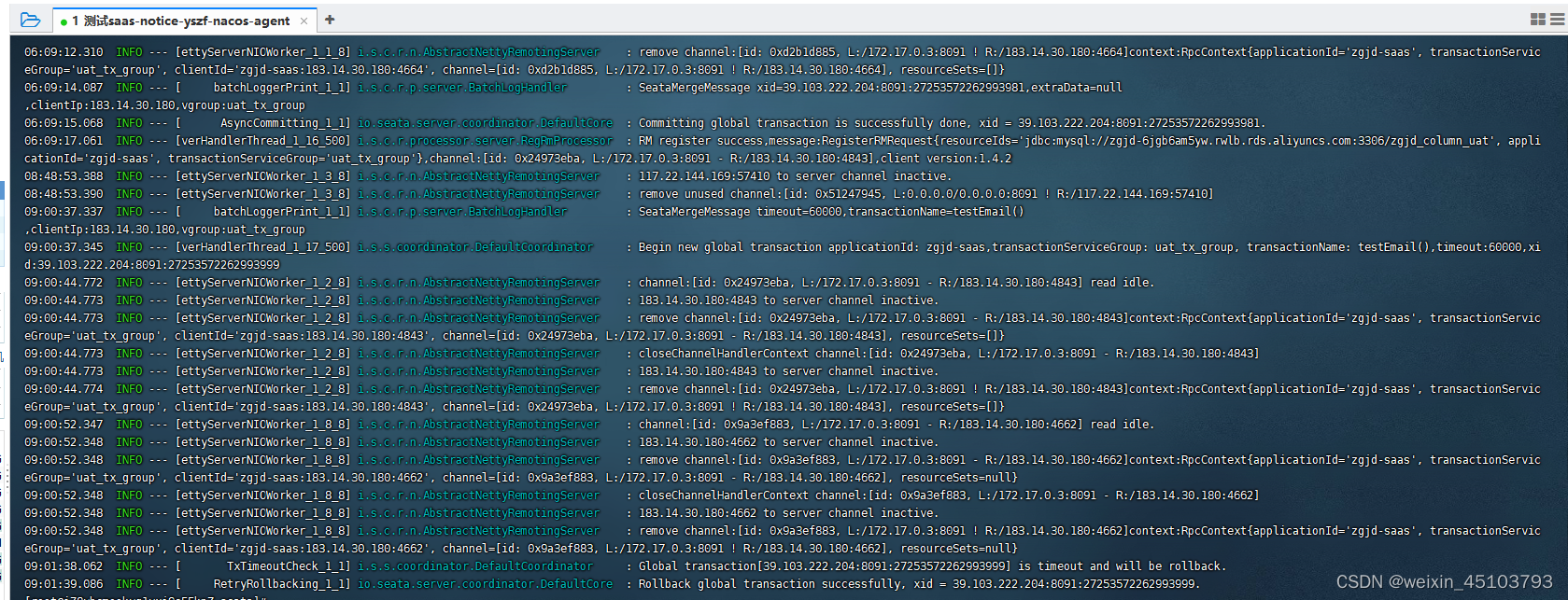This screenshot has width=1568, height=600.
Task: Select timestamp 06:09:15.068 in the log
Action: [64, 123]
